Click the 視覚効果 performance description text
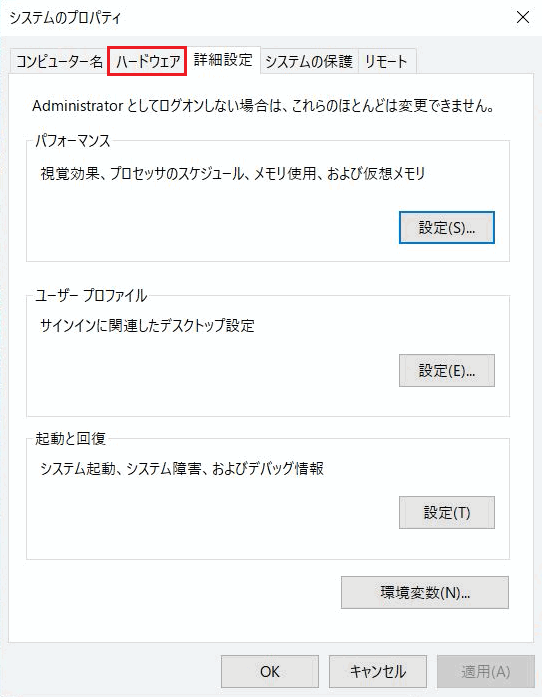 point(233,173)
